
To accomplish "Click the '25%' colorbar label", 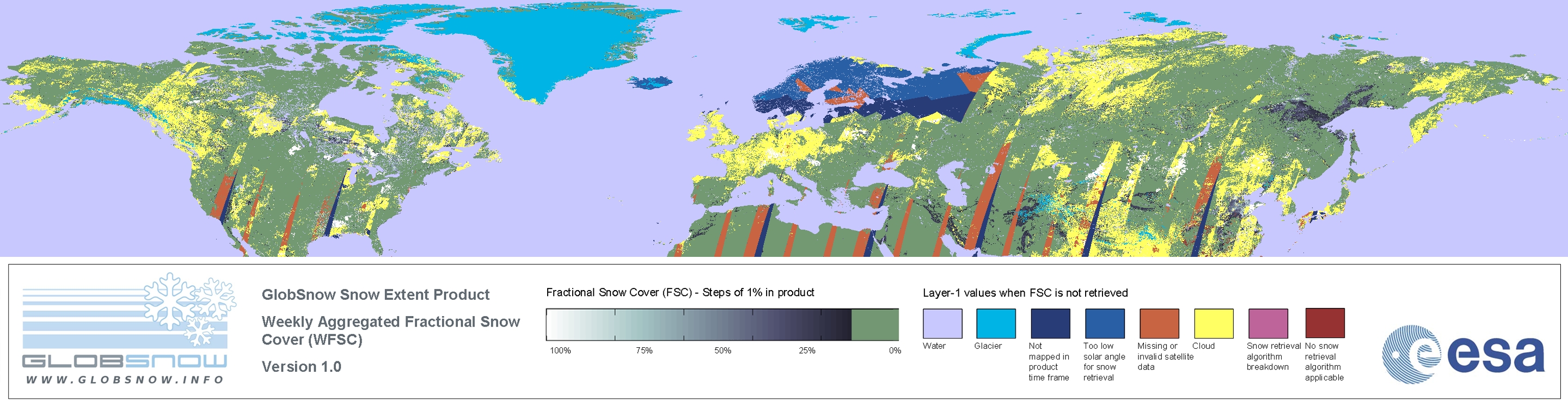I will pyautogui.click(x=807, y=350).
